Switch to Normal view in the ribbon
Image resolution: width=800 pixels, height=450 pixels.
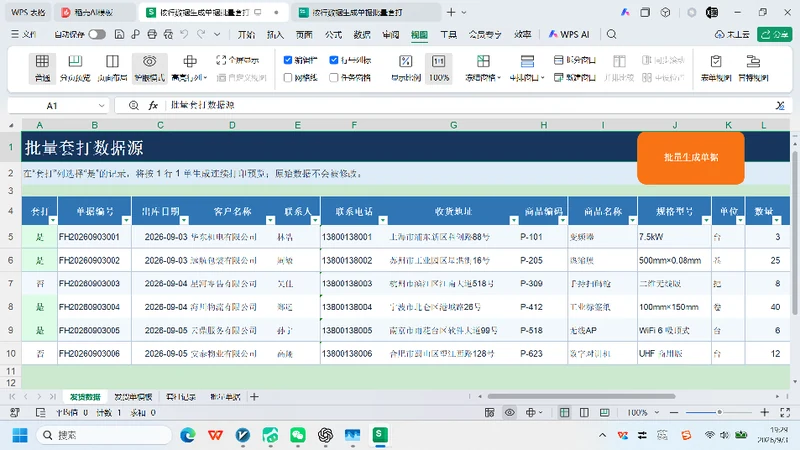42,68
